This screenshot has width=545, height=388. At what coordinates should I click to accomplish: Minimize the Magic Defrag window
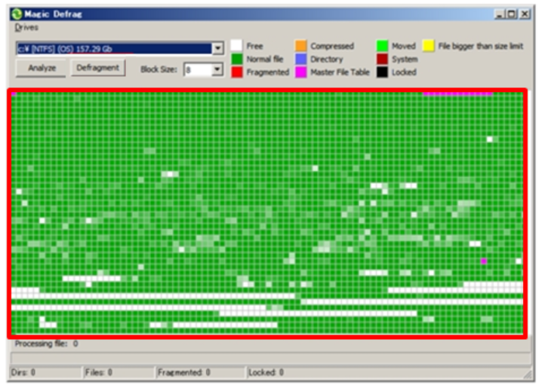coord(499,14)
